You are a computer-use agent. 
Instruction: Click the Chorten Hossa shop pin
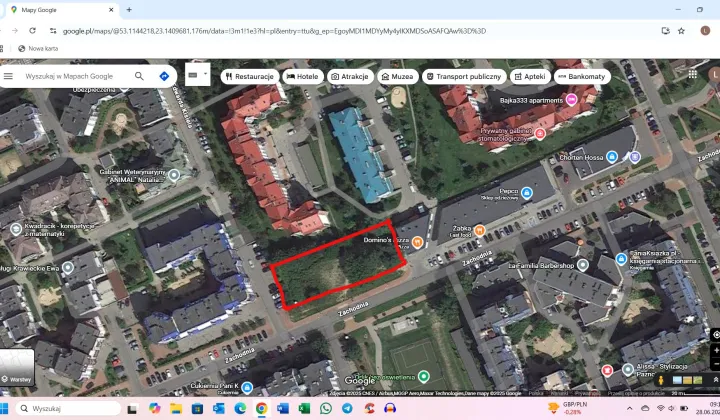(x=612, y=157)
